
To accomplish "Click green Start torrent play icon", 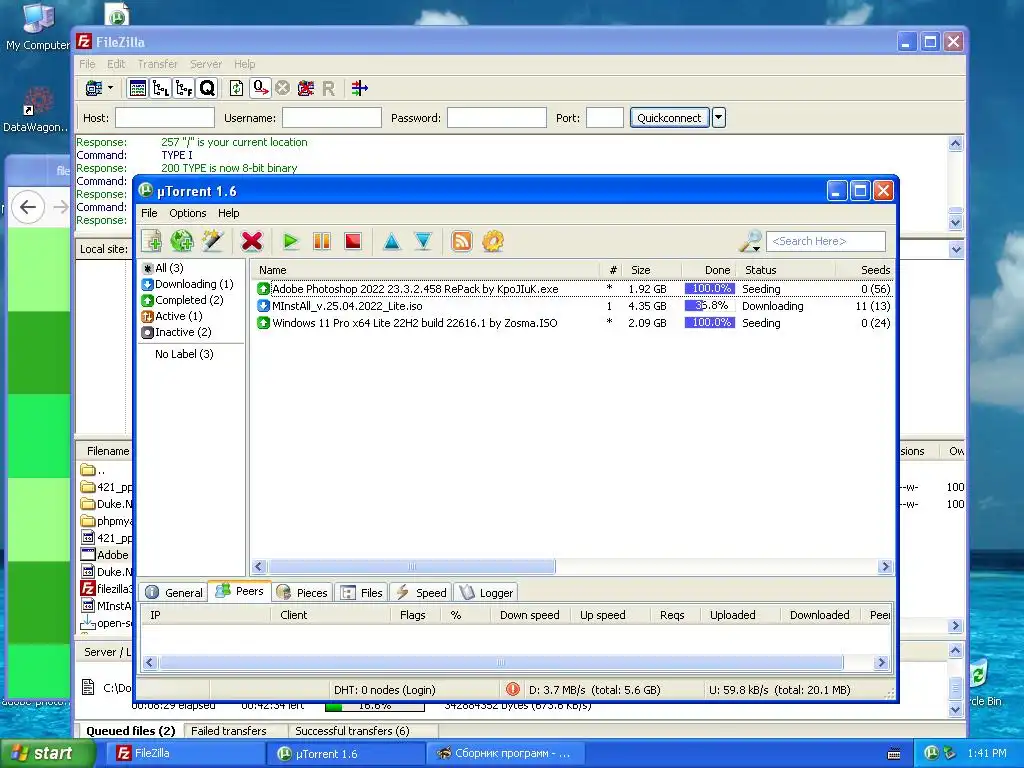I will (291, 241).
